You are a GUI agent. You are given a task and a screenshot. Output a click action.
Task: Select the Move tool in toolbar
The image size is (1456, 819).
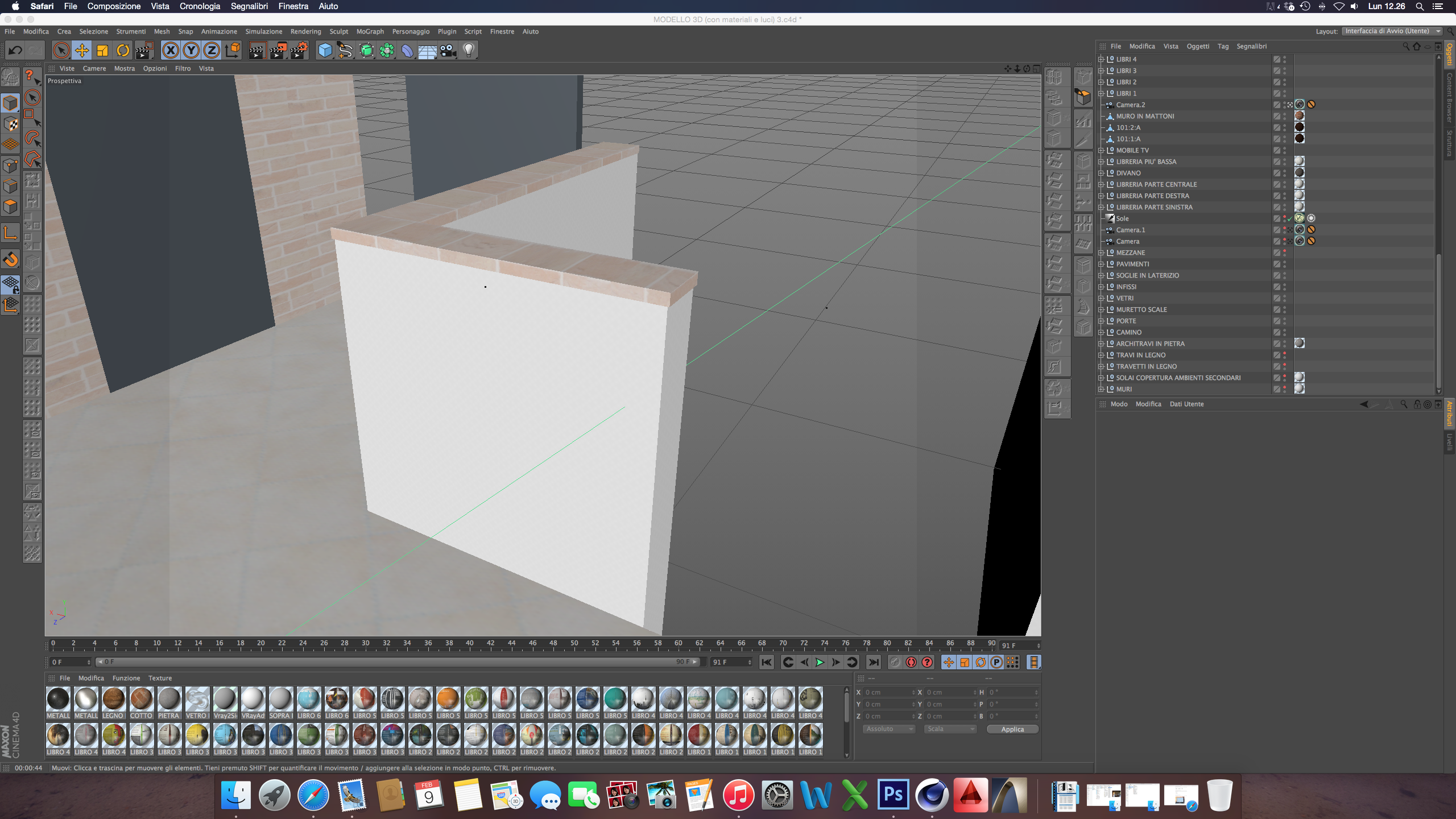pyautogui.click(x=82, y=51)
